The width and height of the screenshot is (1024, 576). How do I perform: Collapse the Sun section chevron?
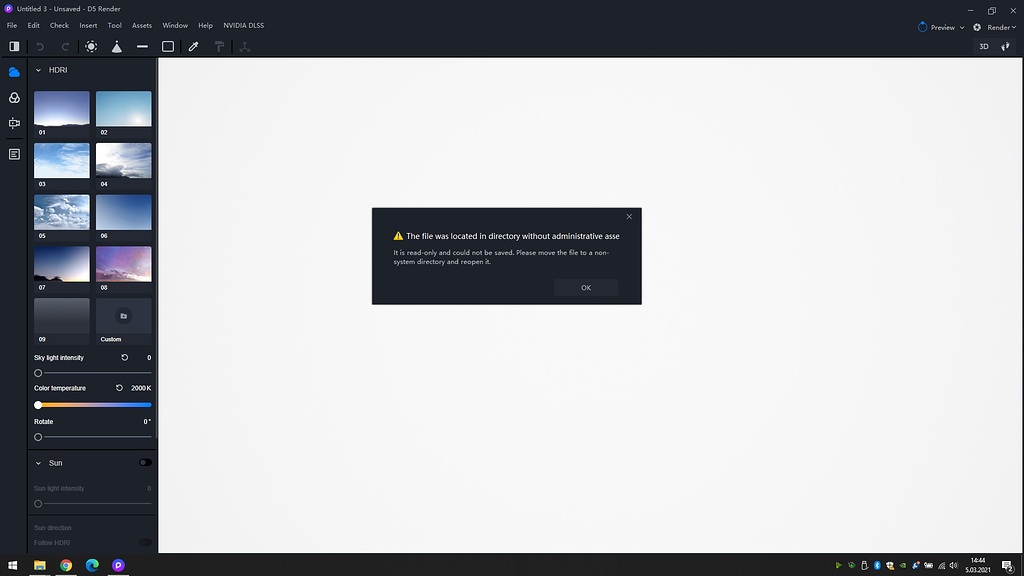coord(38,463)
